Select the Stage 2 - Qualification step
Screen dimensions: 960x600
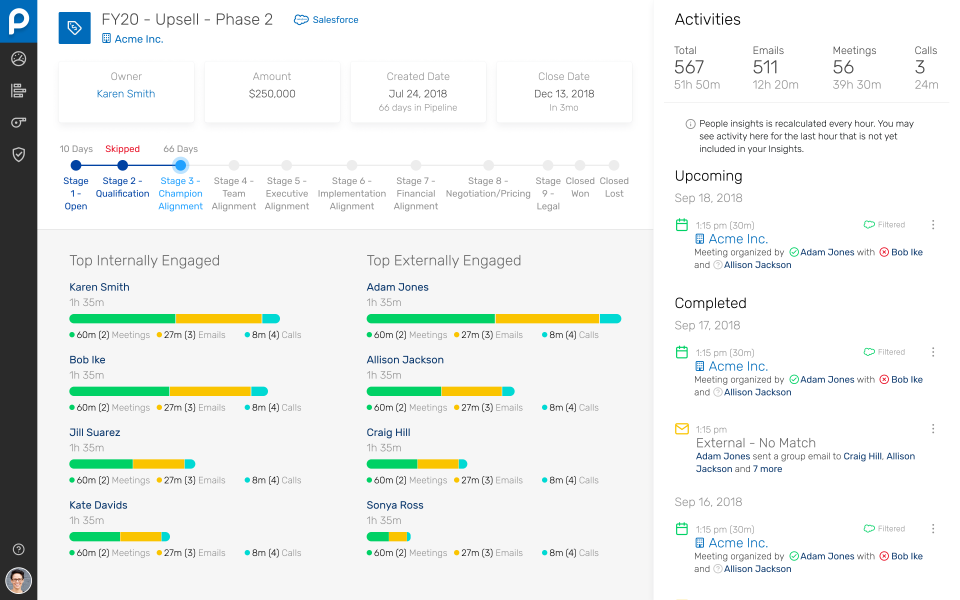click(122, 166)
